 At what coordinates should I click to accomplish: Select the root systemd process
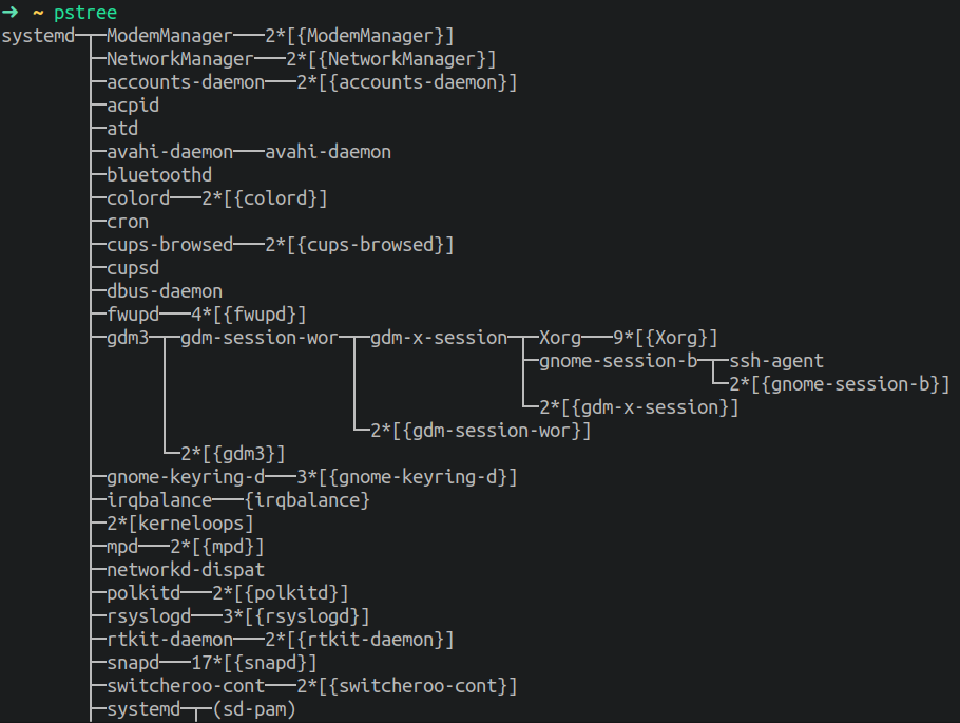pos(38,36)
